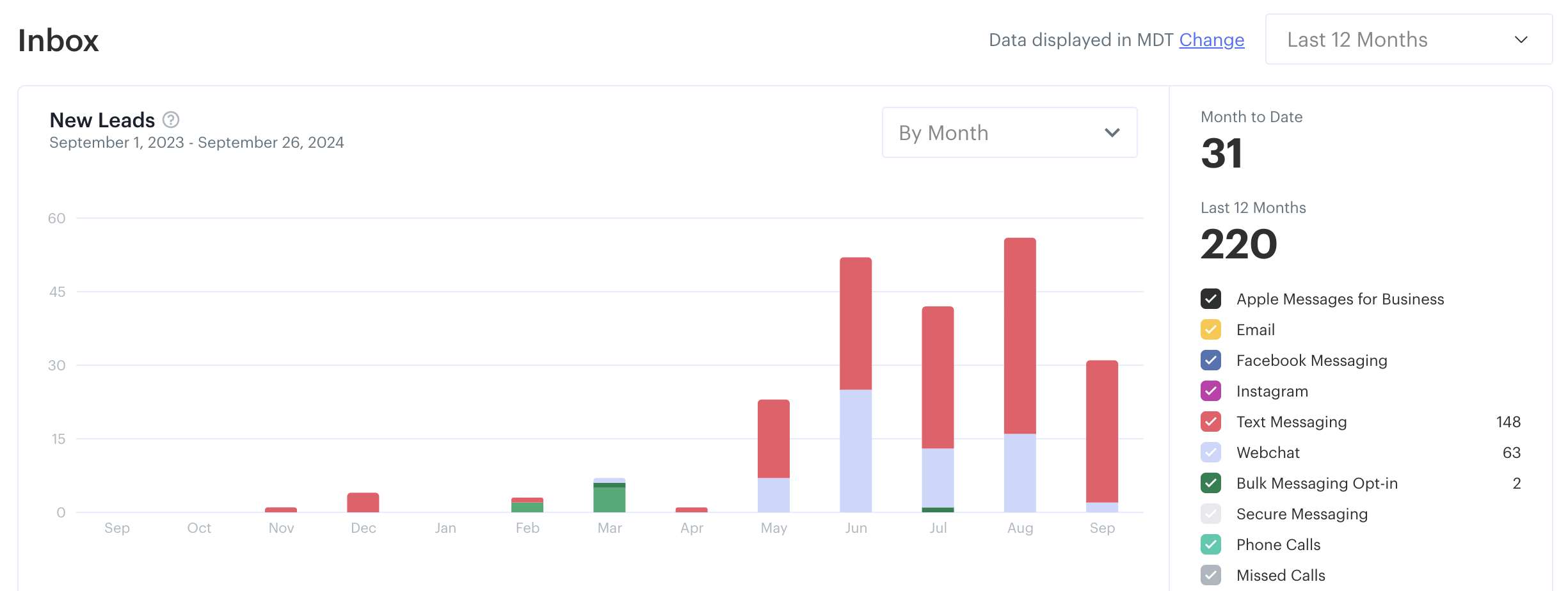The width and height of the screenshot is (1568, 591).
Task: Expand the By Month grouping dropdown
Action: (x=1009, y=132)
